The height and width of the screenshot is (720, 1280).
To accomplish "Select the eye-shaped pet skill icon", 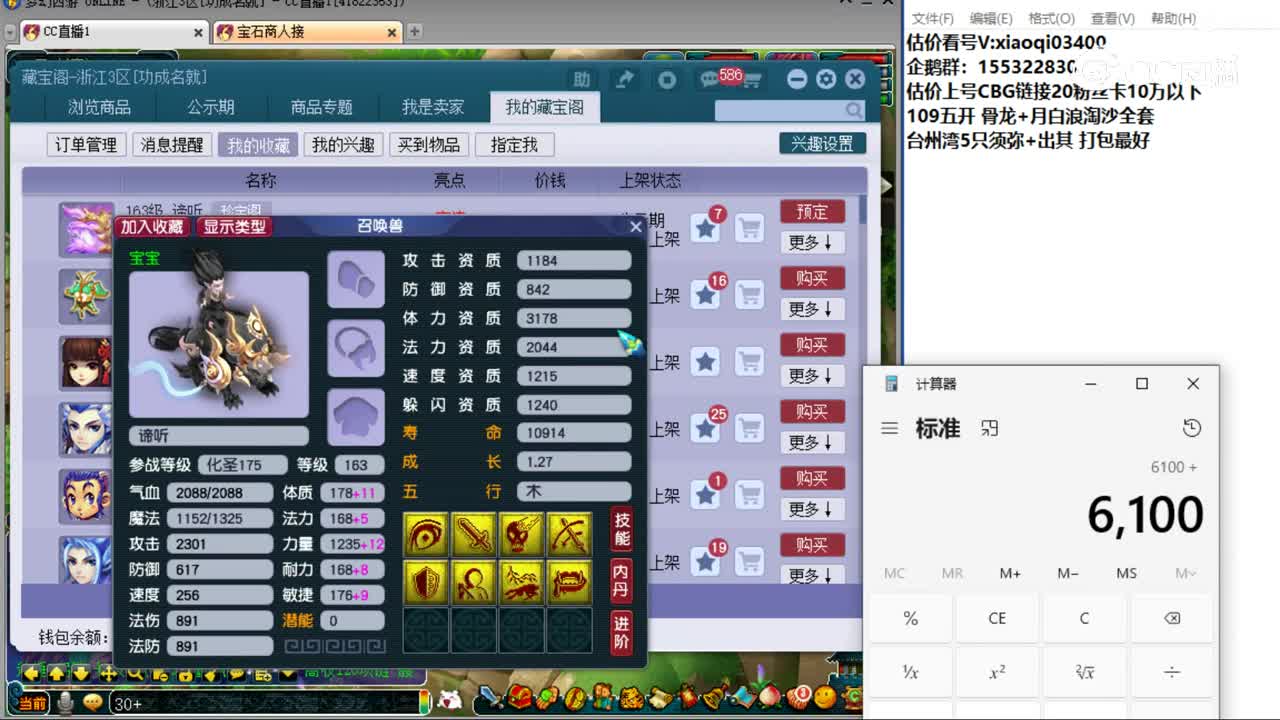I will point(425,533).
